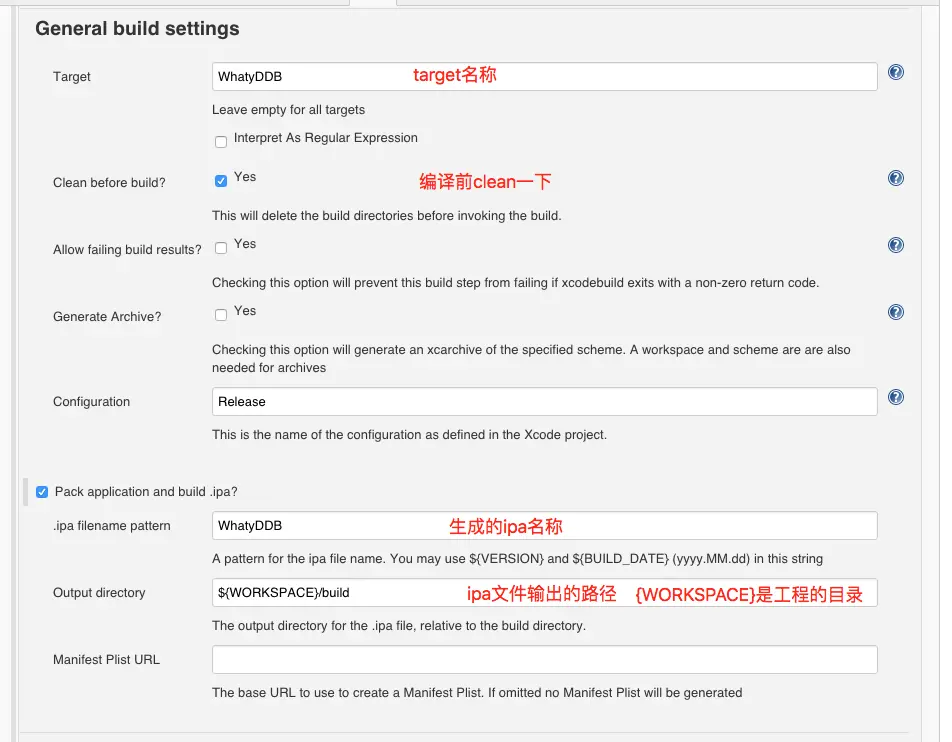
Task: Focus the Configuration field showing Release
Action: coord(545,401)
